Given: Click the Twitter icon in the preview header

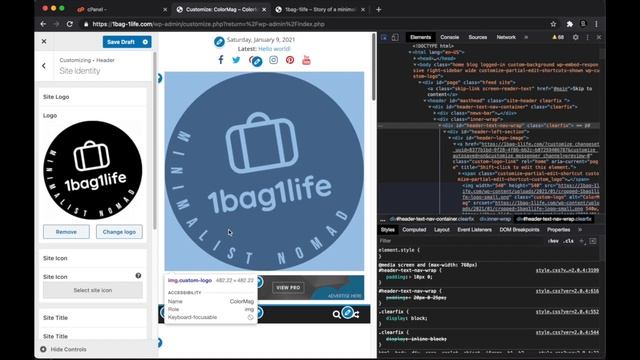Looking at the screenshot, I should coord(236,60).
